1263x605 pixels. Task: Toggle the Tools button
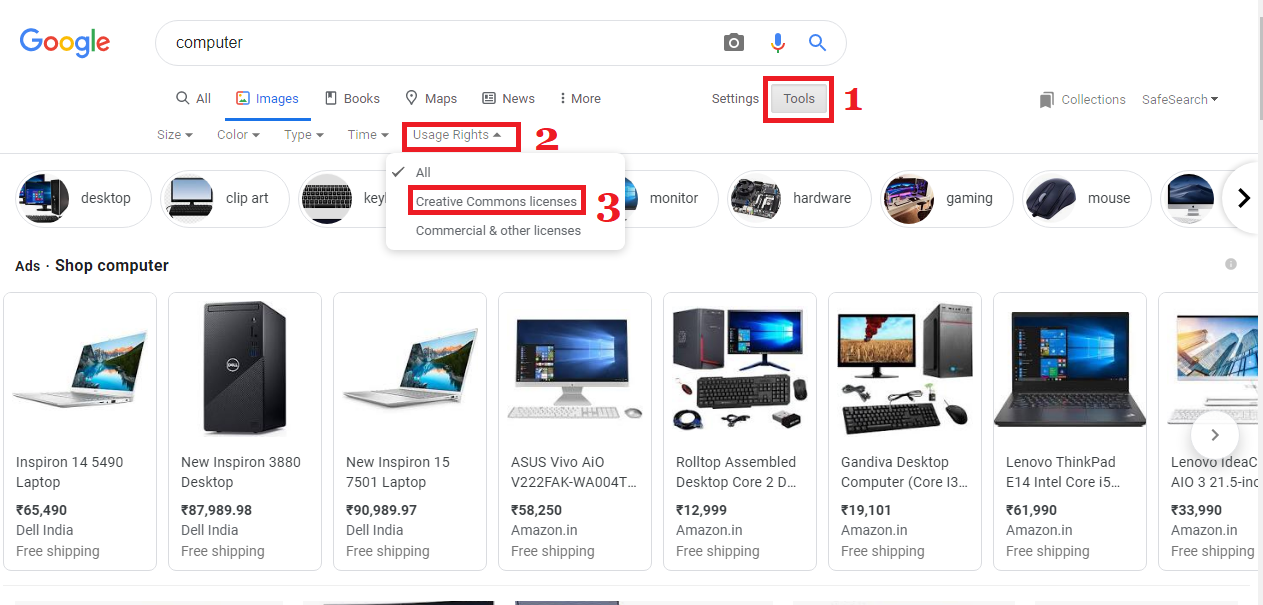point(799,99)
